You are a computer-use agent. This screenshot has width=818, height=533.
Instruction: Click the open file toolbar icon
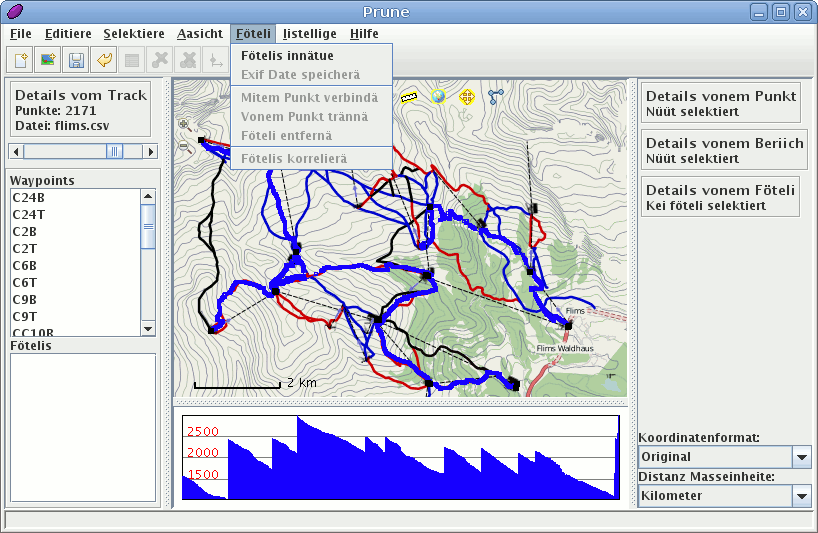(x=20, y=60)
